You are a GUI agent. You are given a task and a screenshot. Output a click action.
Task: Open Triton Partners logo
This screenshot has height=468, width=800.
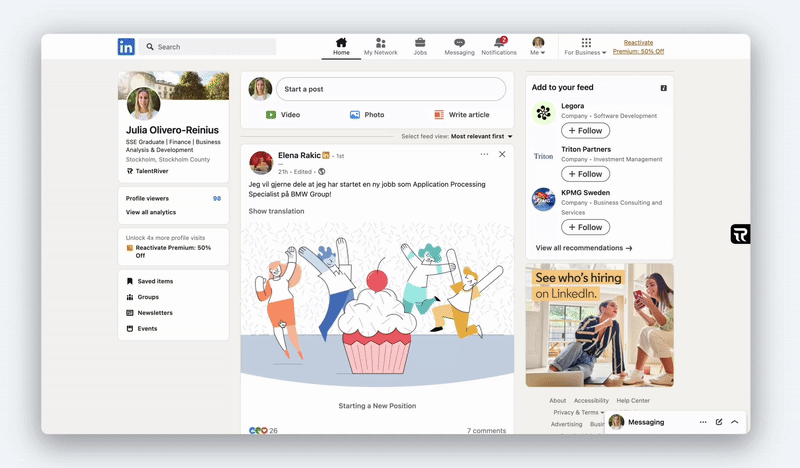tap(543, 156)
